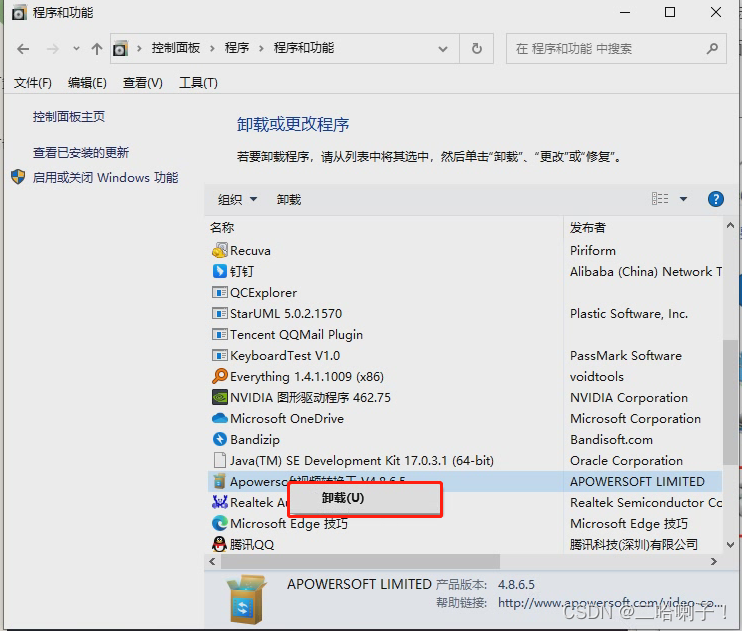Click the change view layout icon

pos(660,199)
